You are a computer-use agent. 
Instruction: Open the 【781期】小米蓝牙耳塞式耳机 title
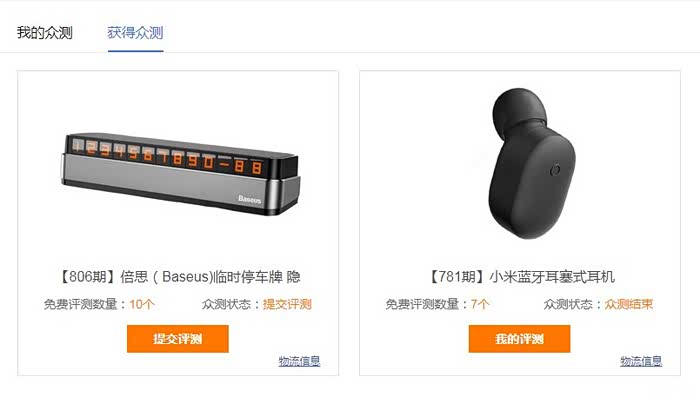(x=520, y=277)
